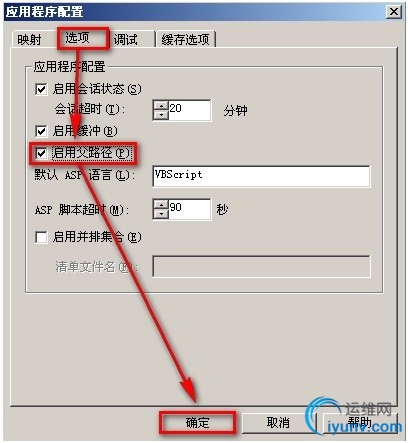Enable the 启用并排集合 checkbox

click(x=41, y=237)
